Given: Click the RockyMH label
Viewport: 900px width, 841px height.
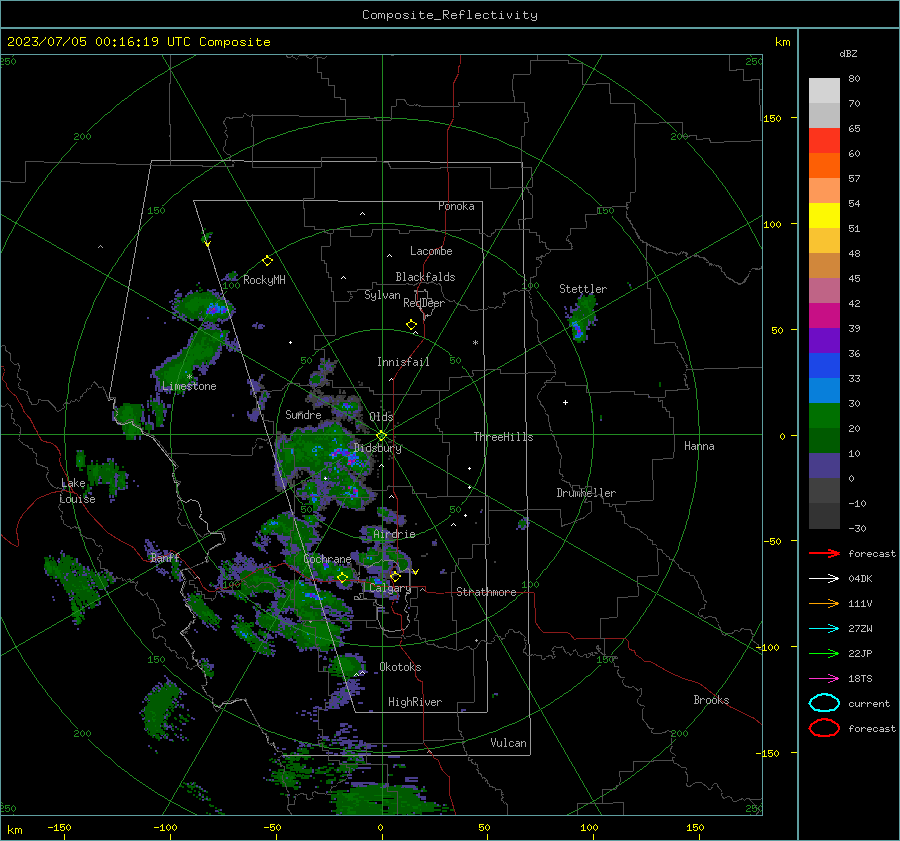Looking at the screenshot, I should [264, 280].
